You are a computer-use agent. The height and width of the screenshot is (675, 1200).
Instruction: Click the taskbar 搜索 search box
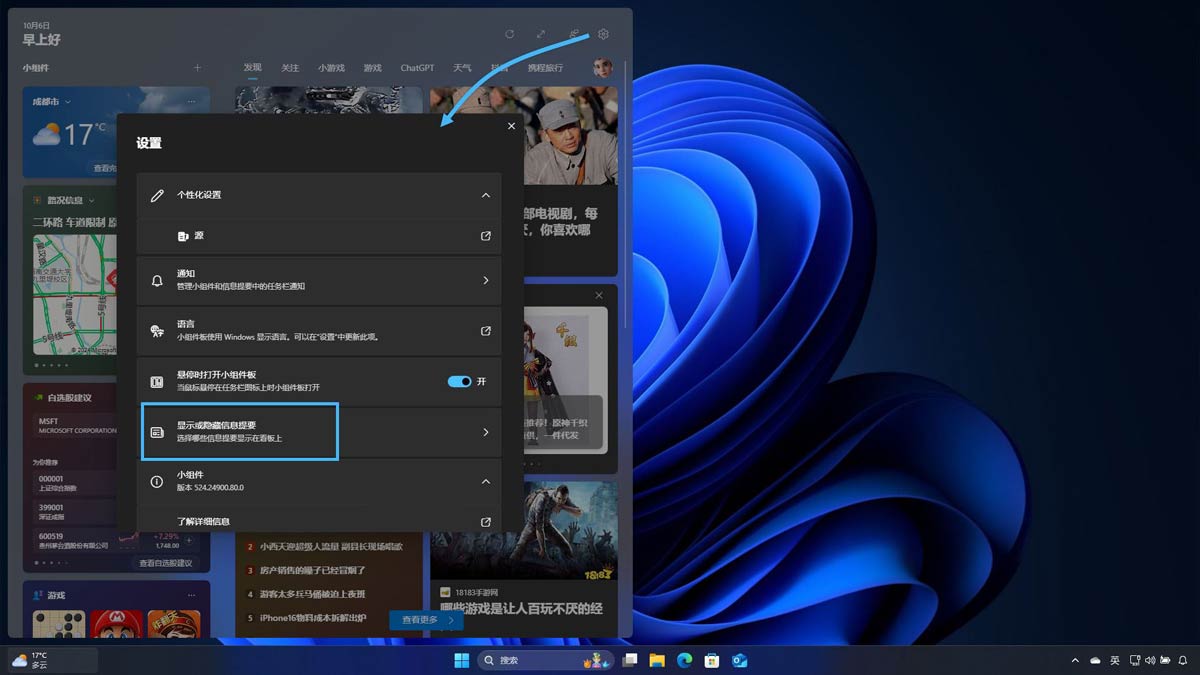[x=530, y=660]
